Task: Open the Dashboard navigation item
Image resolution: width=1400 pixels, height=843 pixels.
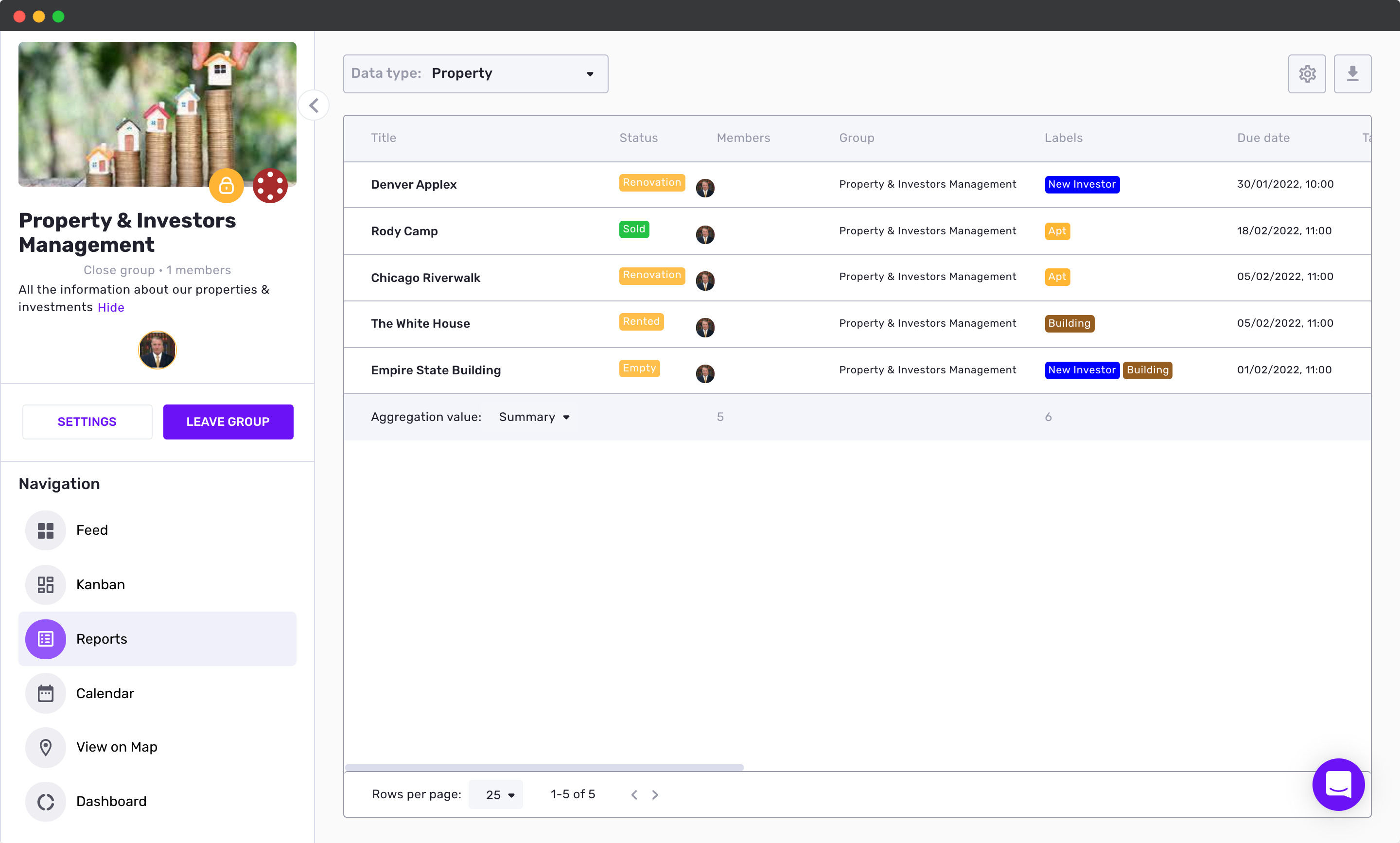Action: 111,801
